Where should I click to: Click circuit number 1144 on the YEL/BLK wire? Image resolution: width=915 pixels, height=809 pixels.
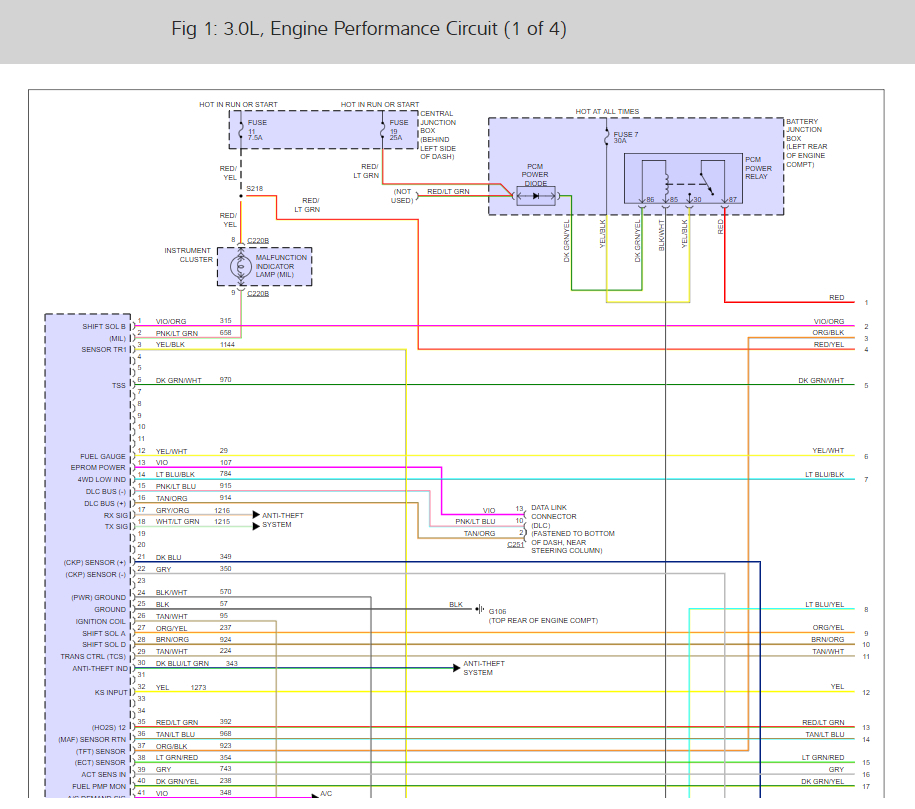click(x=227, y=345)
